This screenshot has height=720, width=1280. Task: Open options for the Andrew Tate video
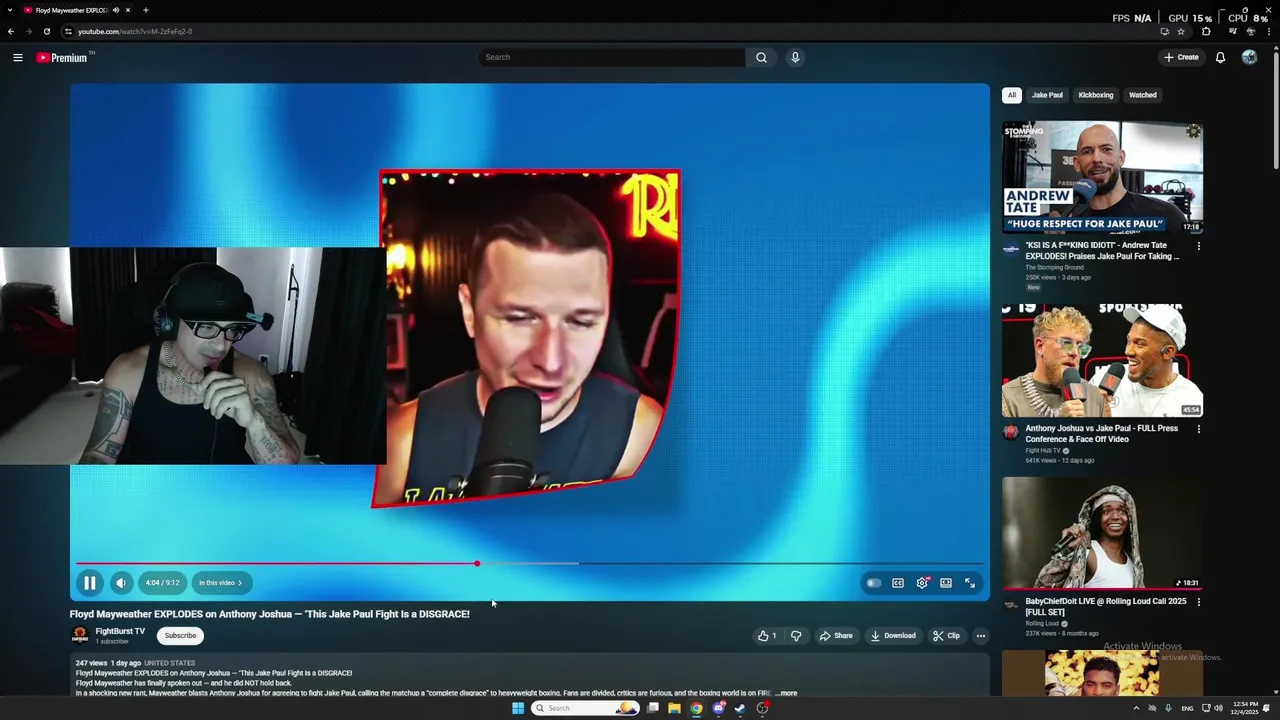[x=1198, y=246]
